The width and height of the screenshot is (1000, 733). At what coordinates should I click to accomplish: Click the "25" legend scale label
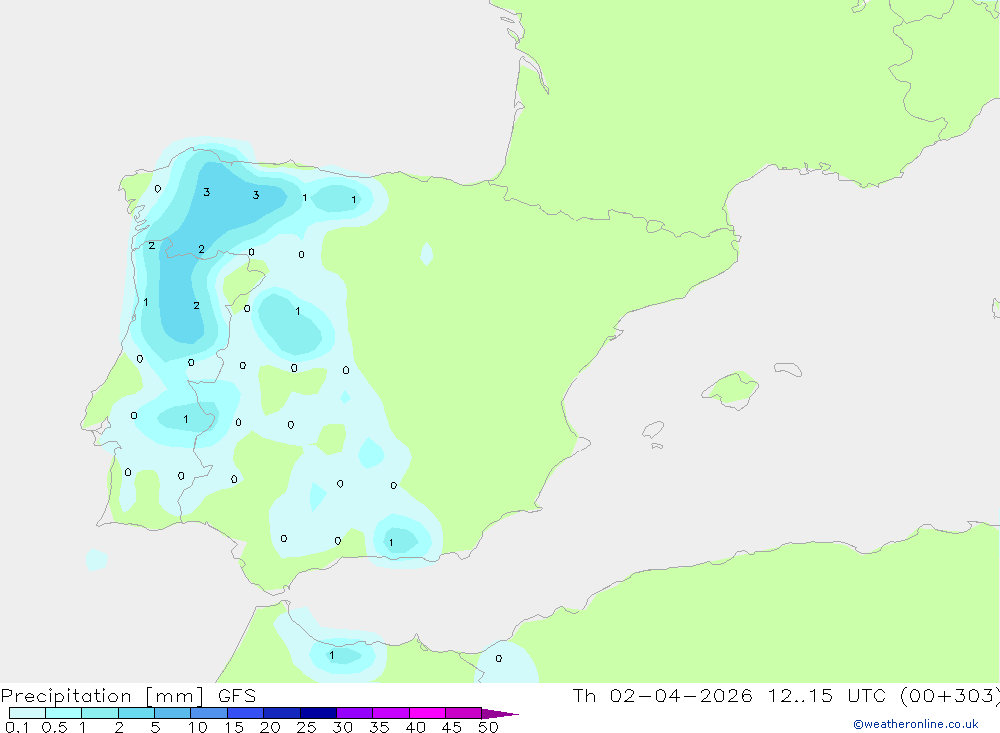pyautogui.click(x=307, y=727)
